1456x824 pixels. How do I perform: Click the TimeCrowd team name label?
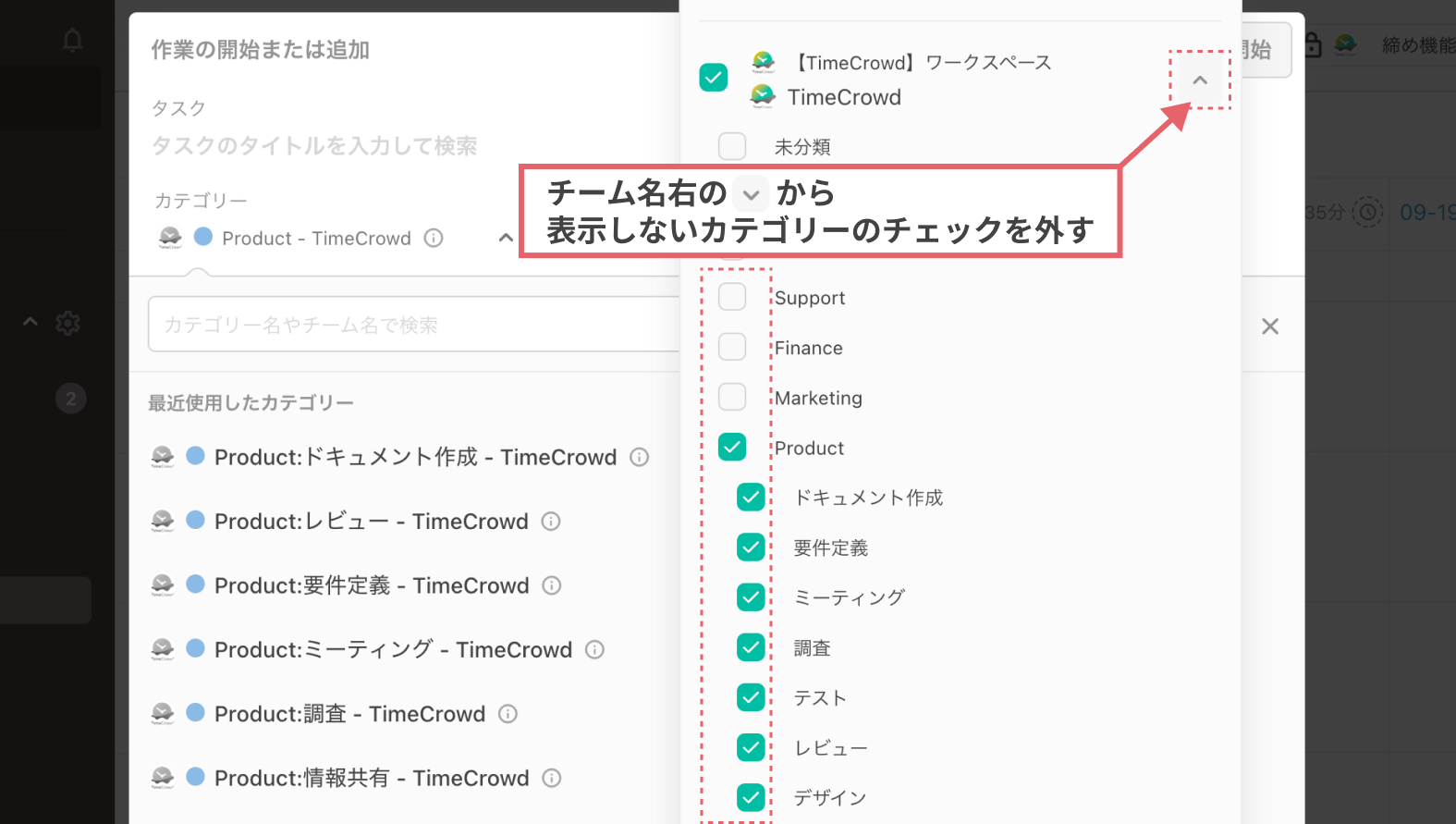[844, 97]
